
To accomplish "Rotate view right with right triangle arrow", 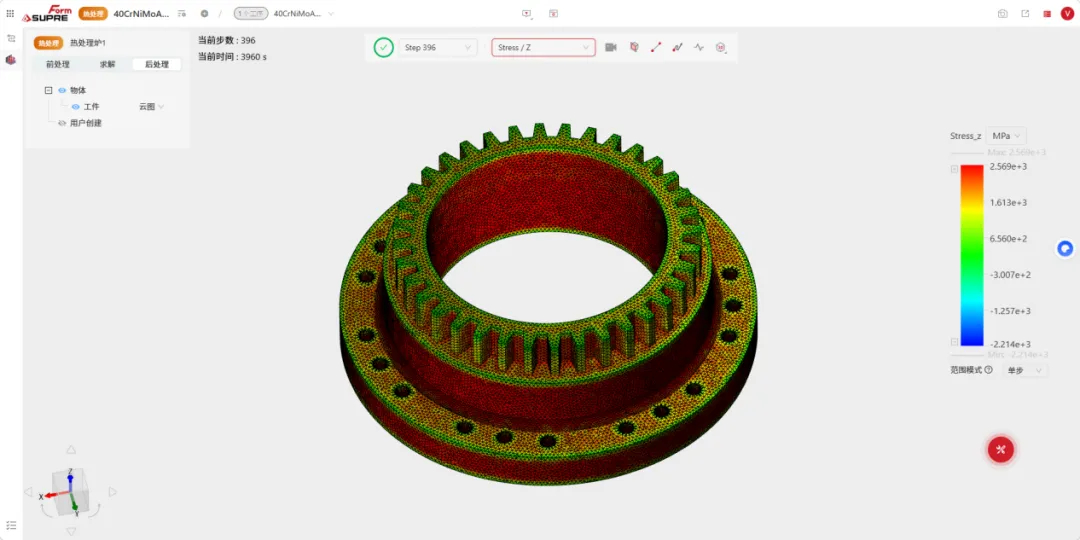I will (113, 492).
